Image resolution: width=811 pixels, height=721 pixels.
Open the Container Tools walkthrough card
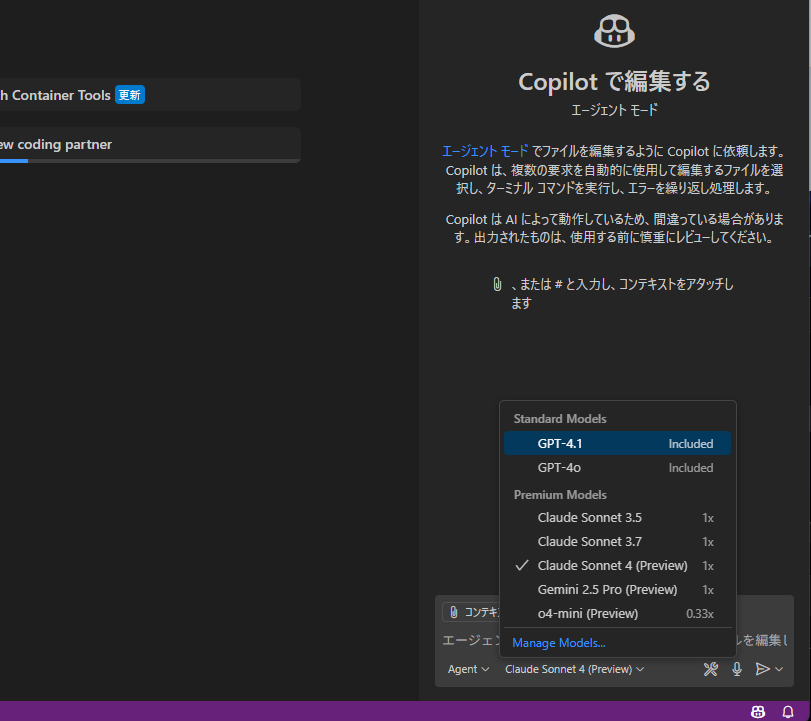(150, 95)
